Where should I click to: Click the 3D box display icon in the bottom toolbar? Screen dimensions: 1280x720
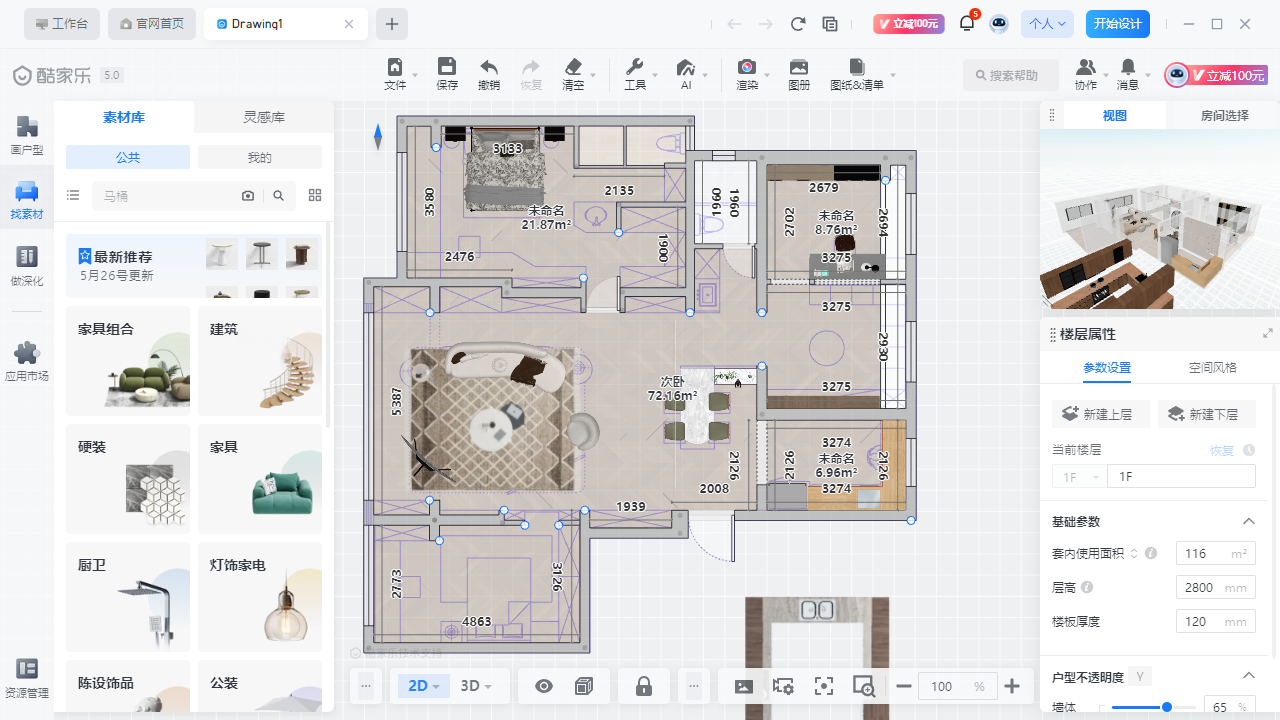[x=584, y=686]
